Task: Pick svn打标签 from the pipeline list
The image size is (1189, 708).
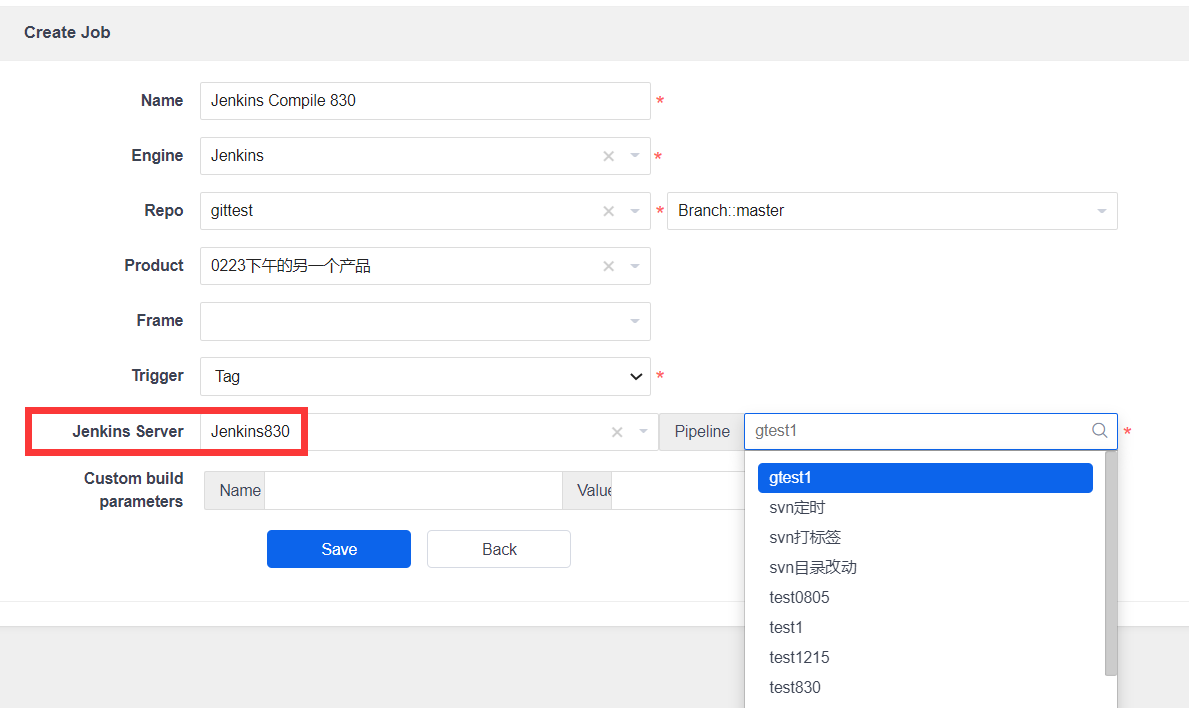Action: pos(805,538)
